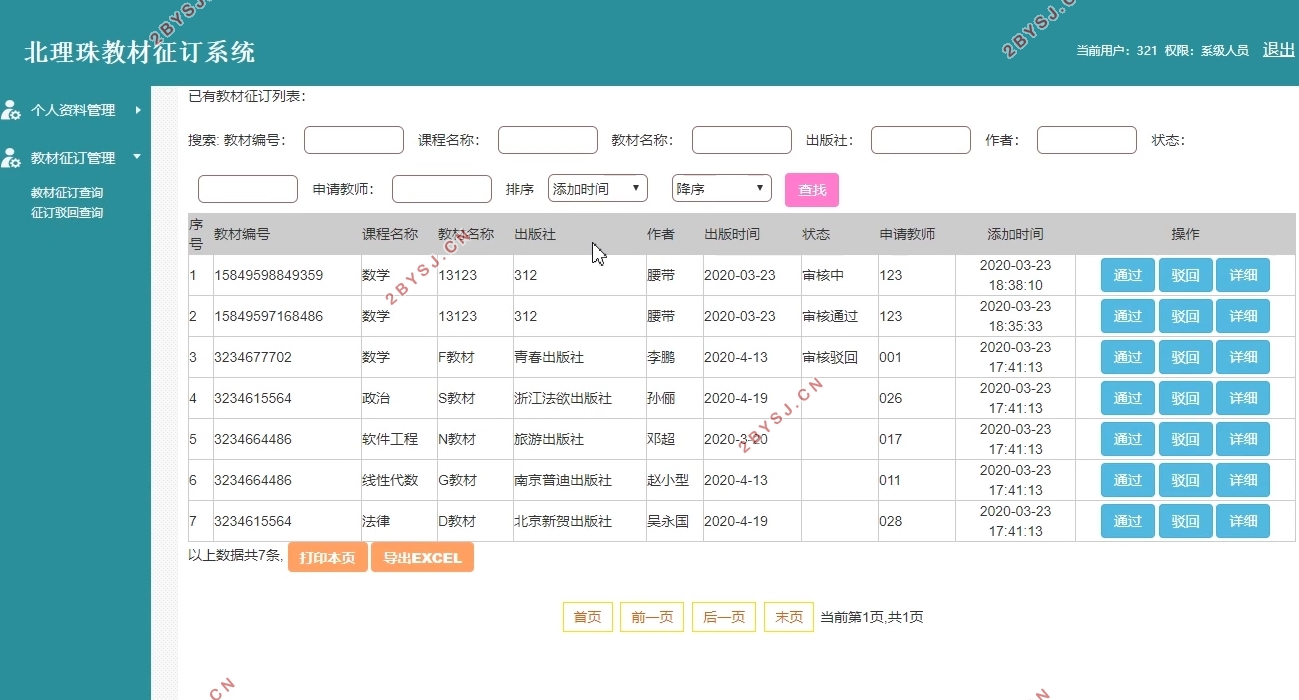
Task: View 详细 for row 15849598849359
Action: (x=1243, y=275)
